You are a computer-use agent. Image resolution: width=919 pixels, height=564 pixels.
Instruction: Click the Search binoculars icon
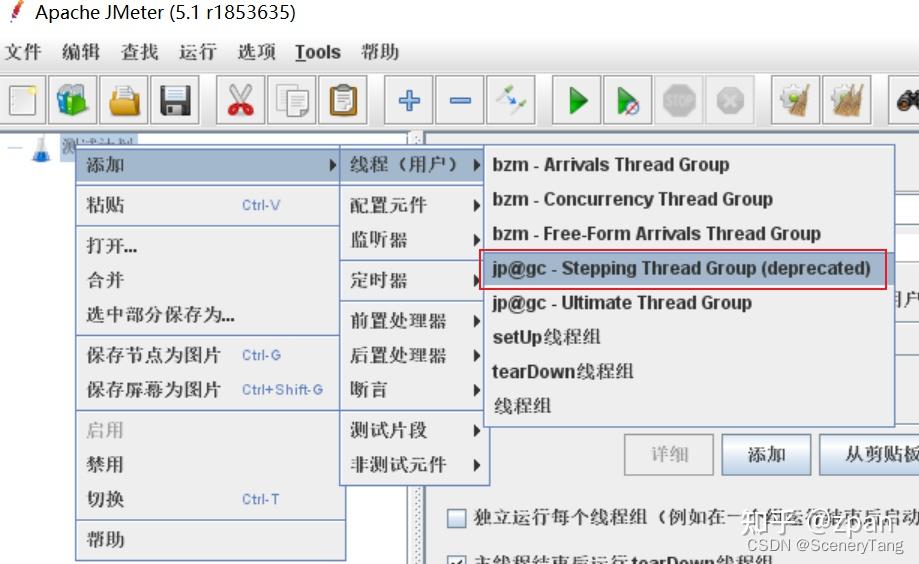[906, 100]
